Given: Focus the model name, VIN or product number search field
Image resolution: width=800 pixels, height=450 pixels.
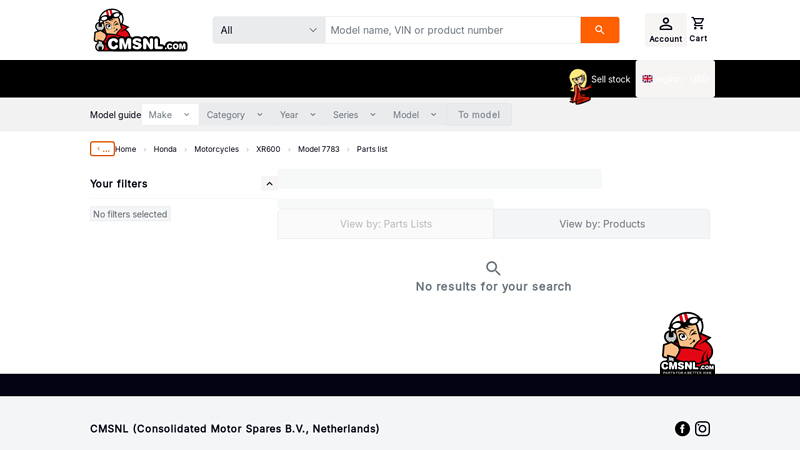Looking at the screenshot, I should (x=453, y=30).
